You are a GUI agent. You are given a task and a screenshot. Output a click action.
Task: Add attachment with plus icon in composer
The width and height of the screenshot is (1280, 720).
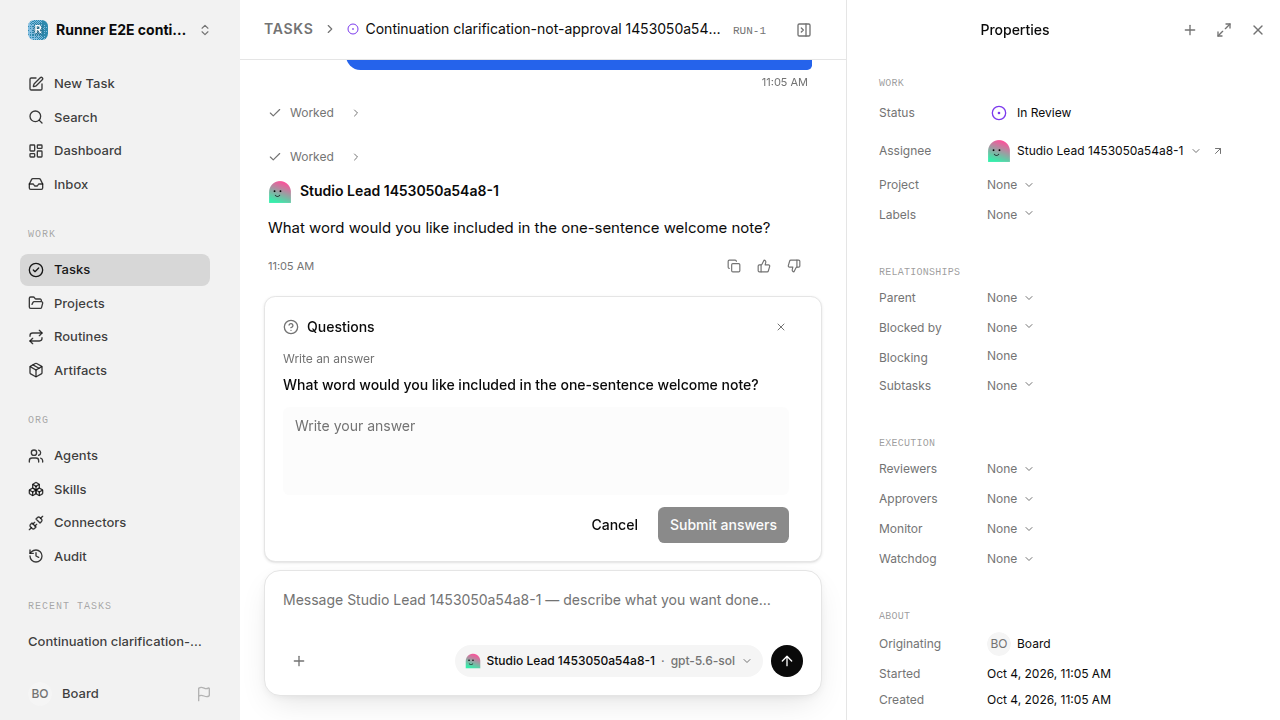299,661
